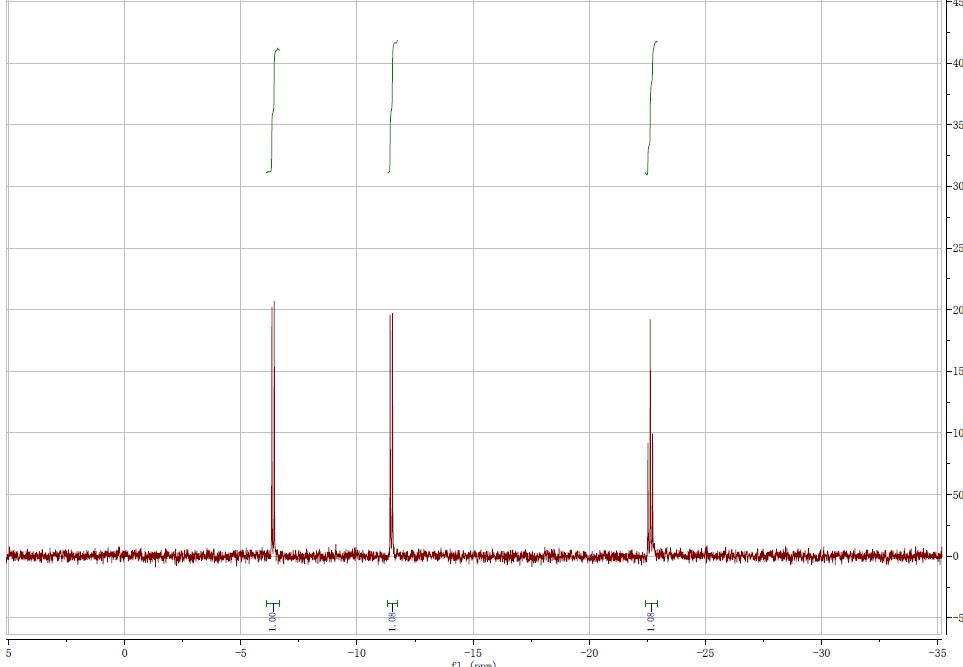
Task: Select the -15 tick label on the ppm axis
Action: coord(473,653)
